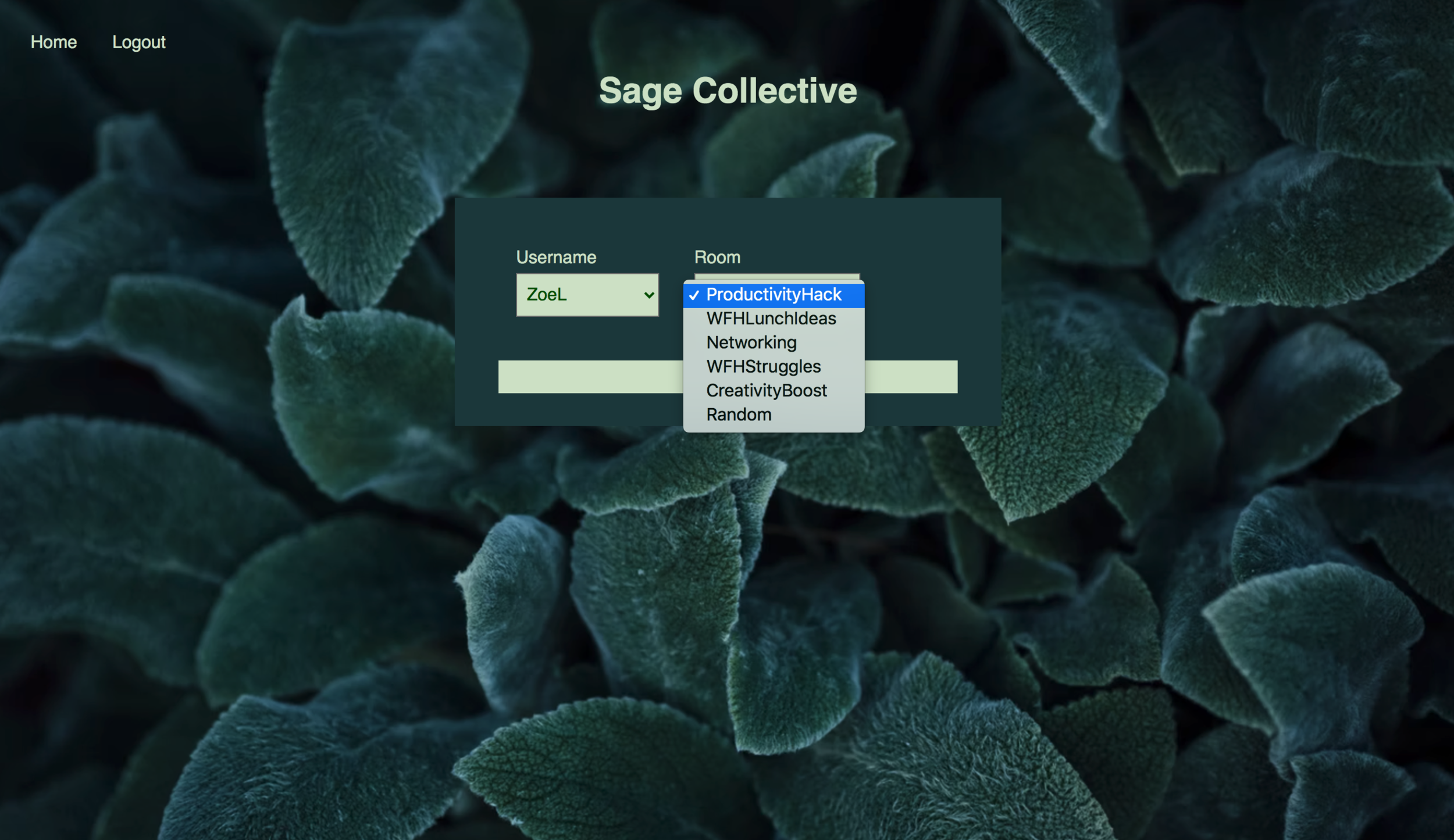Select the ProductivityHack room option

pyautogui.click(x=774, y=295)
